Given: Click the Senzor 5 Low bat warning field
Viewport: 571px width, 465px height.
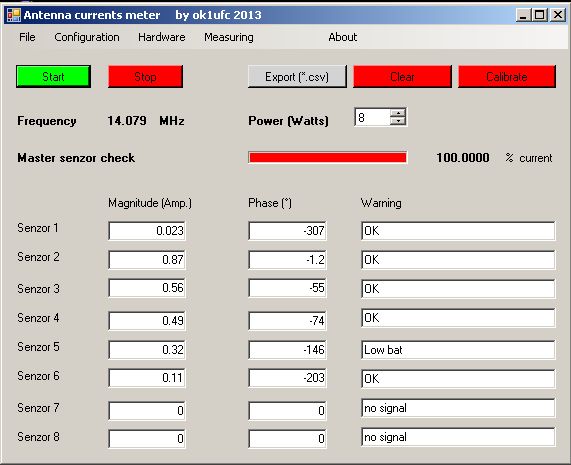Looking at the screenshot, I should pos(458,350).
